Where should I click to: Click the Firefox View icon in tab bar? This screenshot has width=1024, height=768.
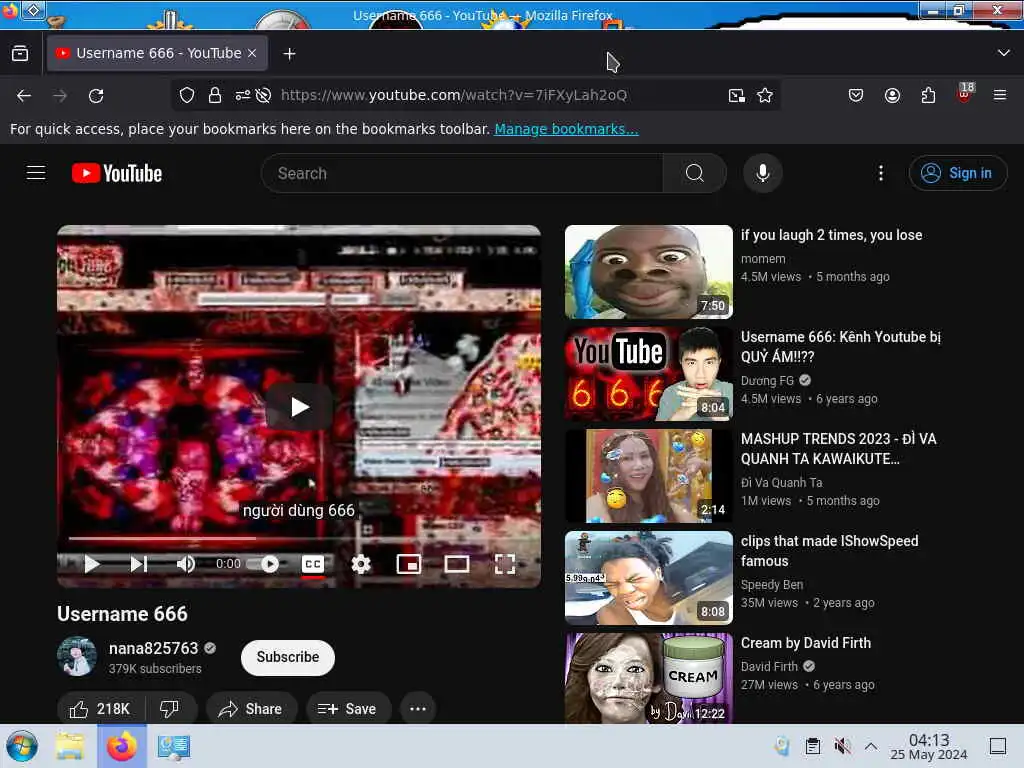pos(20,54)
